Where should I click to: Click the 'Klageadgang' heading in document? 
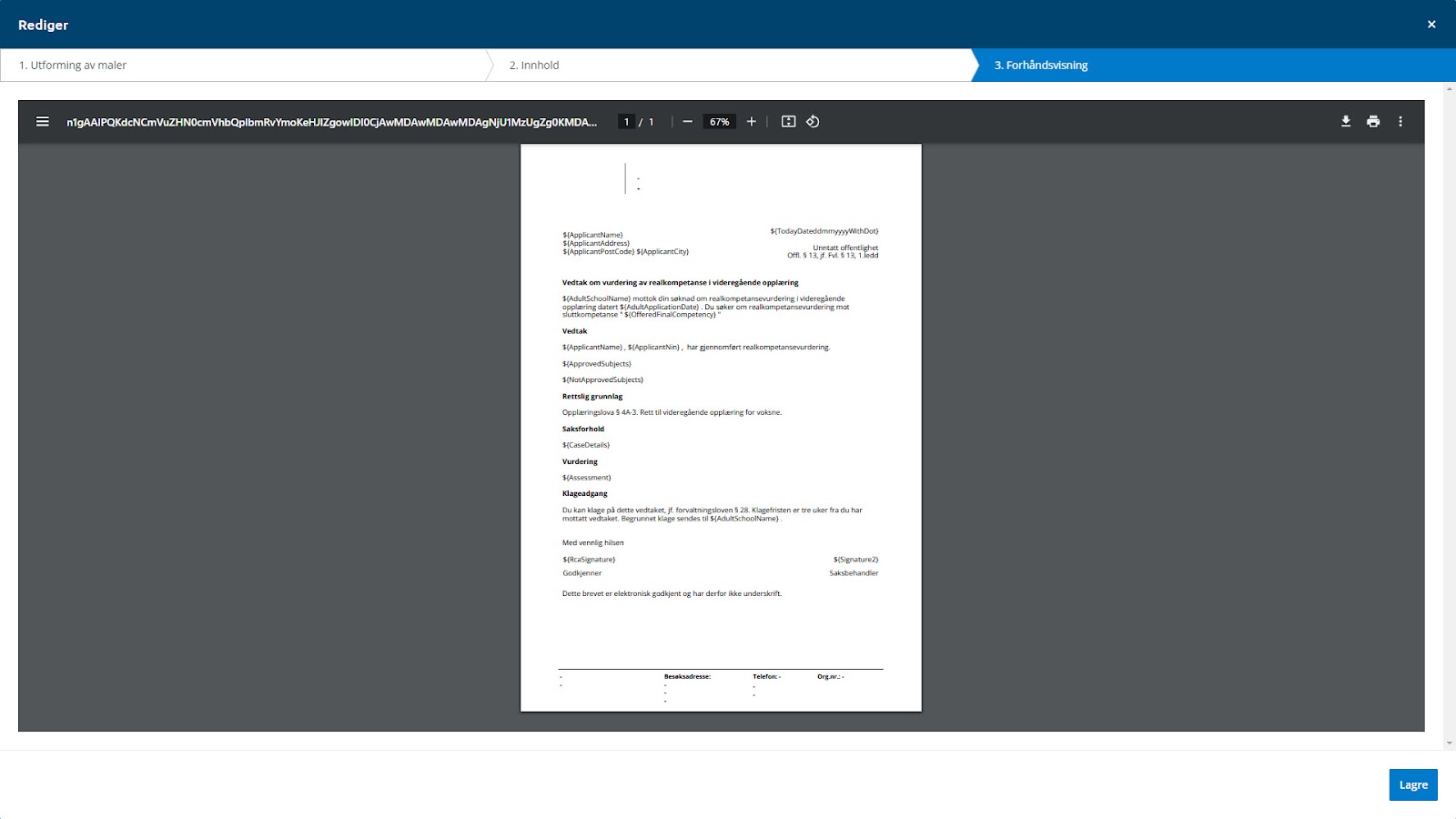click(584, 494)
